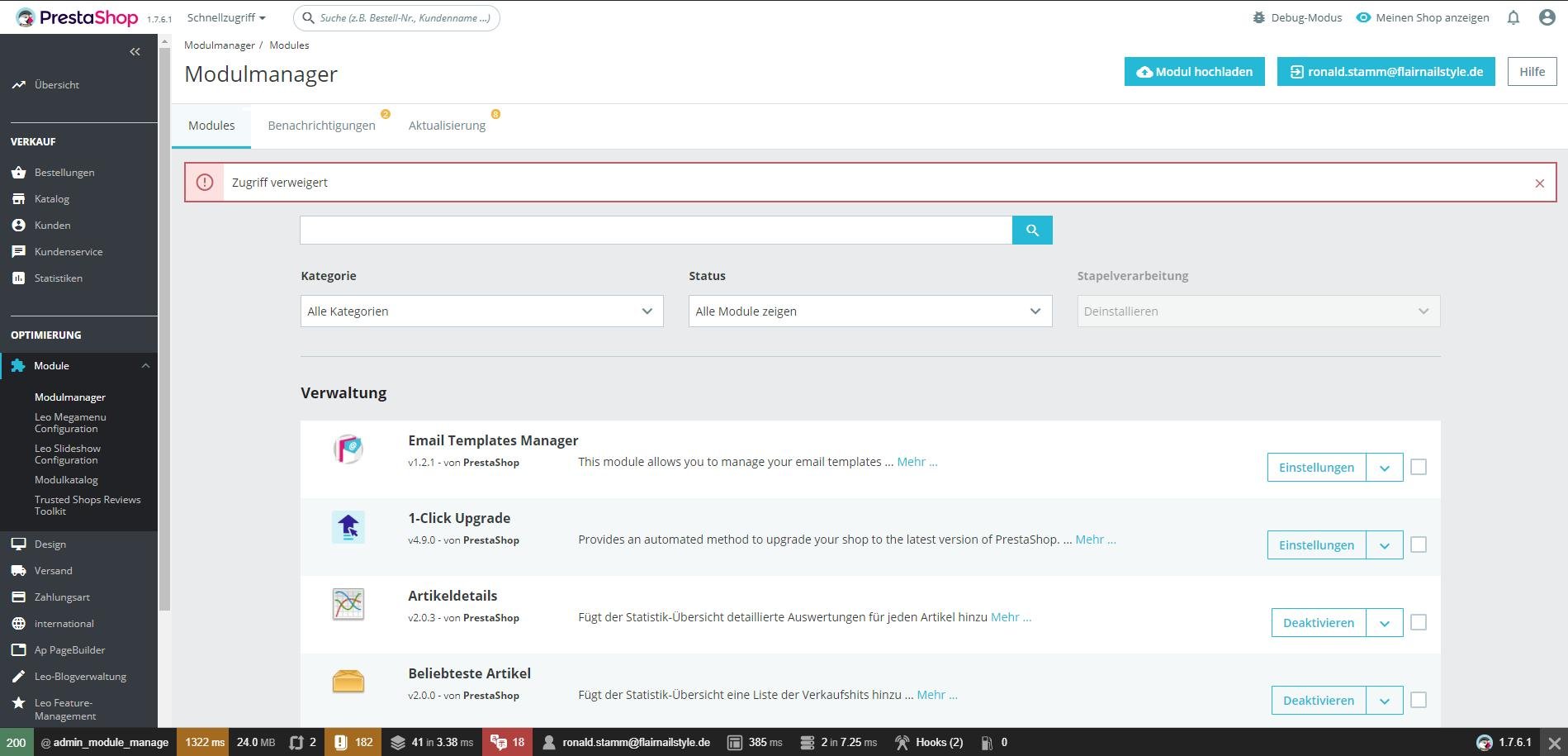
Task: Click the Statistiken bar chart icon
Action: [19, 278]
